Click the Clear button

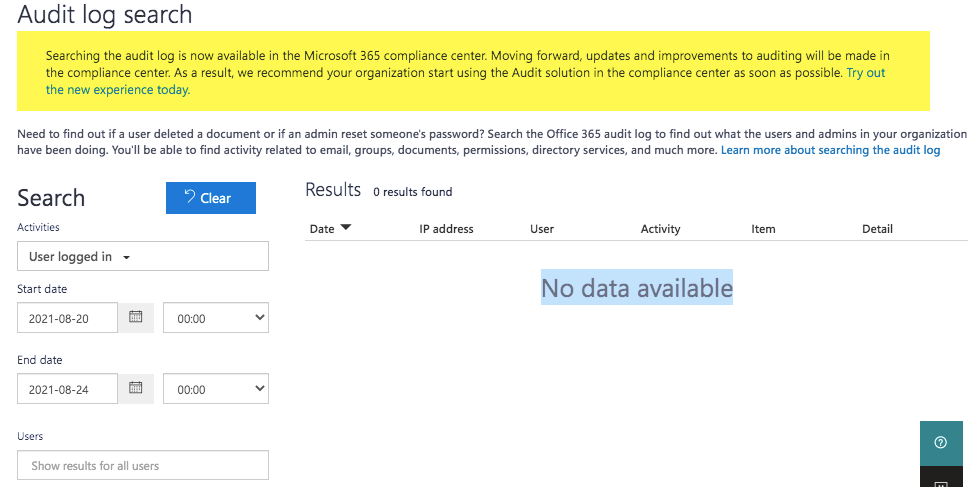[x=211, y=198]
